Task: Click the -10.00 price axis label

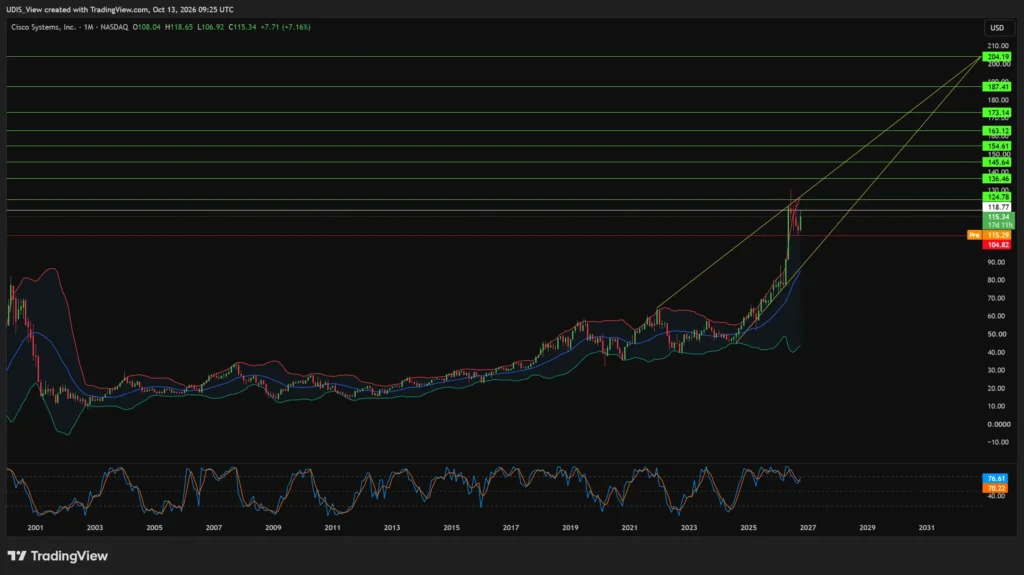Action: pos(998,442)
